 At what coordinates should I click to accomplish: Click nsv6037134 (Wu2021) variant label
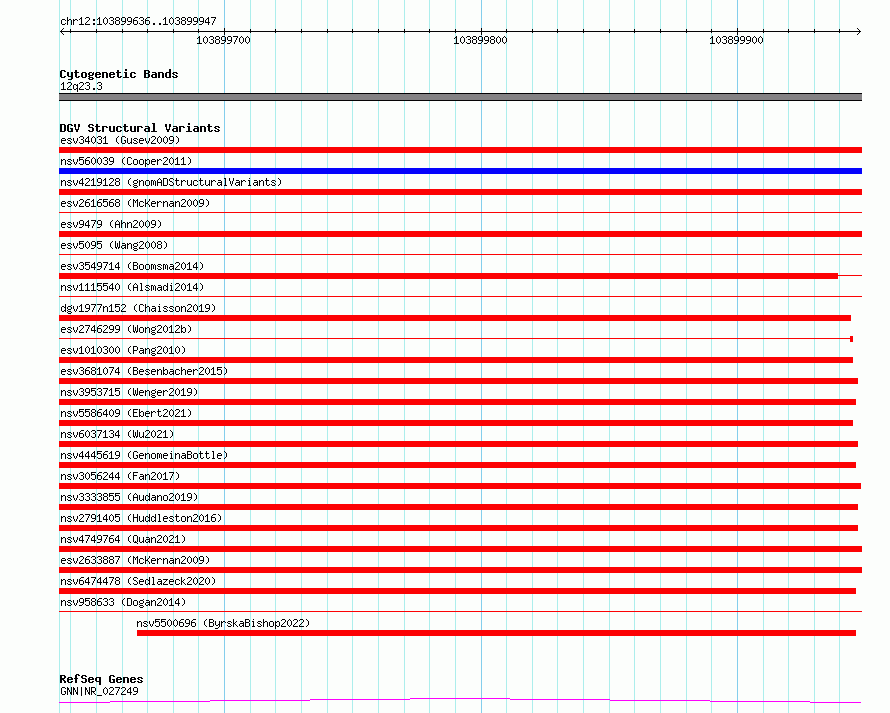click(117, 434)
